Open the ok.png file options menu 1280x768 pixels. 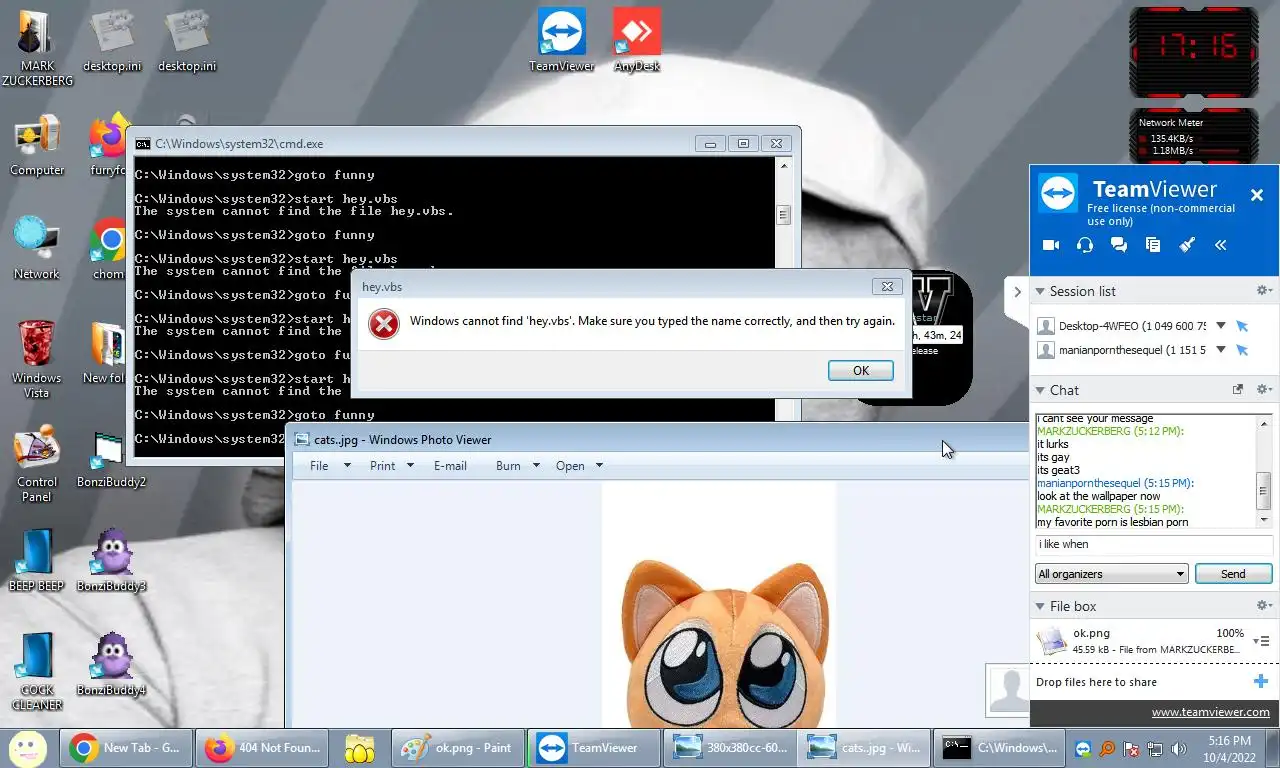coord(1262,641)
